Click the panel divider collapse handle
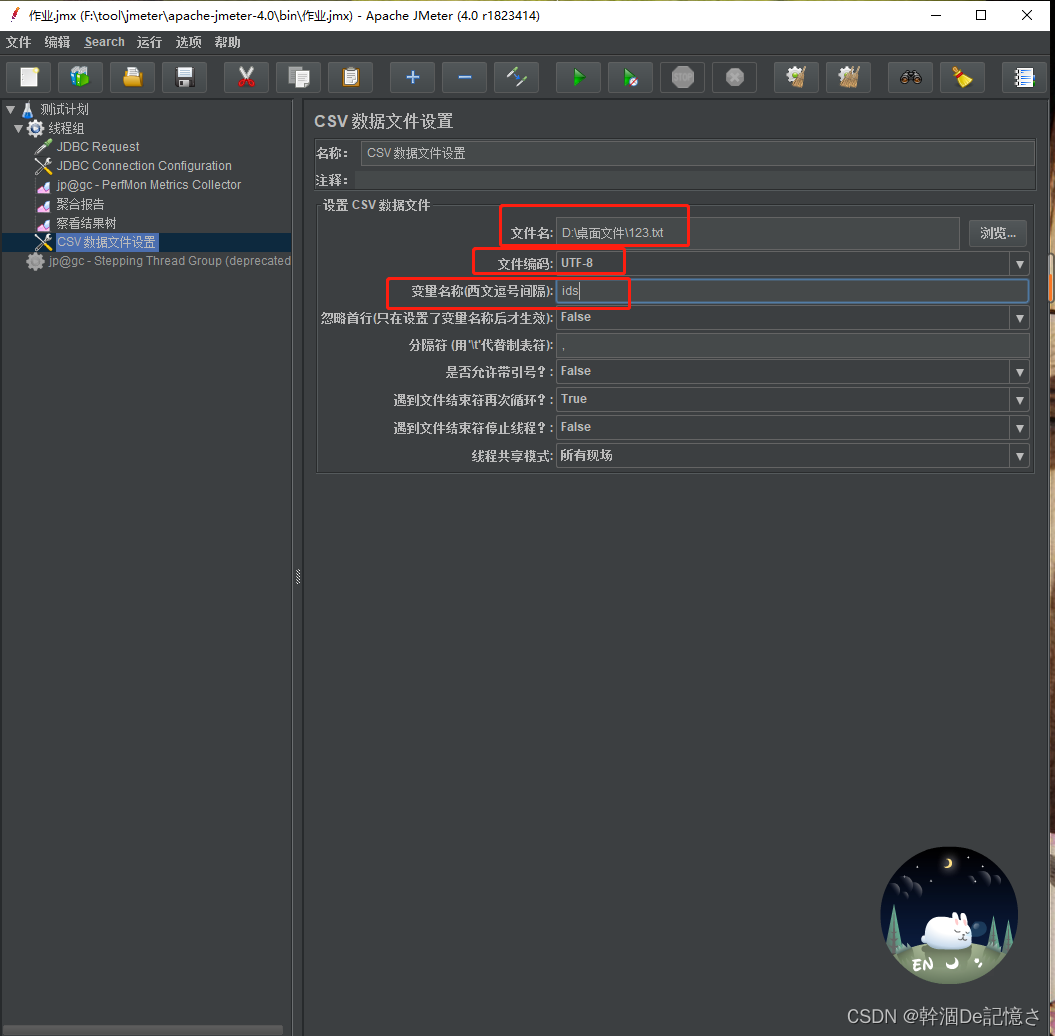Image resolution: width=1055 pixels, height=1036 pixels. coord(297,576)
